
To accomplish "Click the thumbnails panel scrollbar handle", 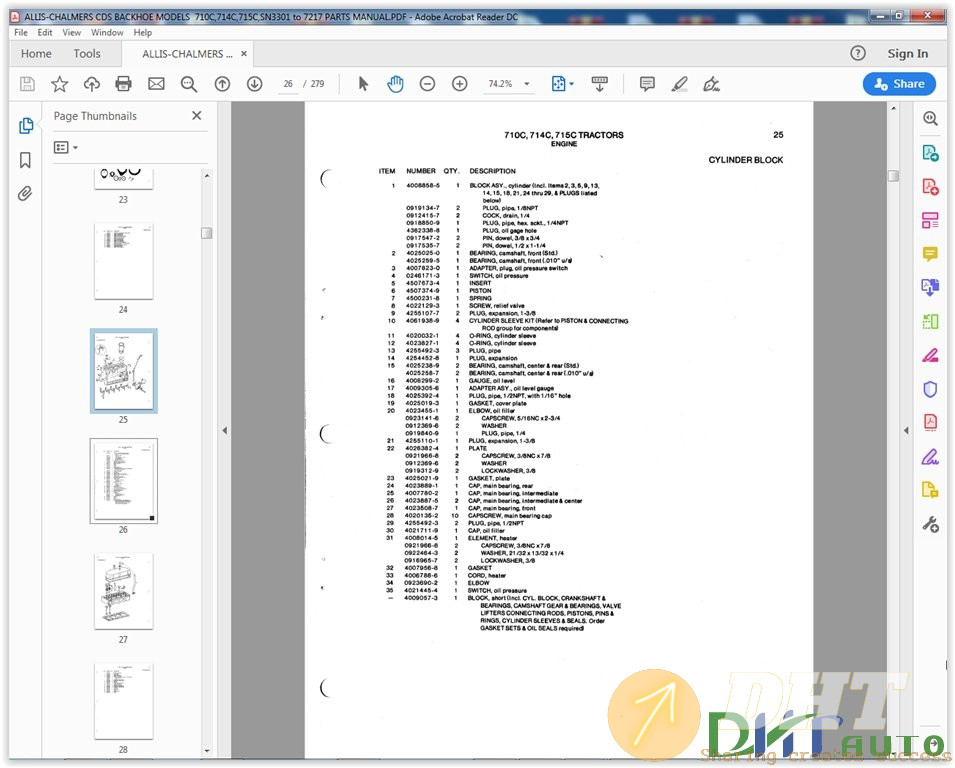I will coord(206,233).
